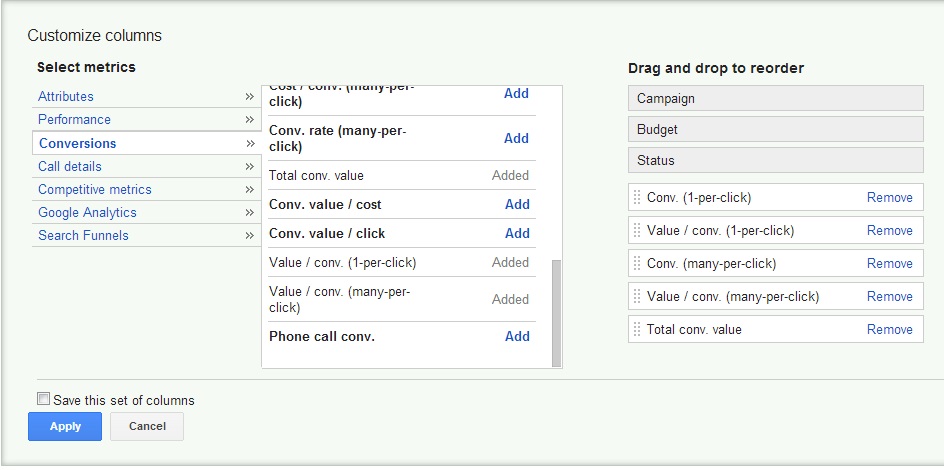Image resolution: width=944 pixels, height=470 pixels.
Task: Open the Search Funnels category
Action: (x=83, y=235)
